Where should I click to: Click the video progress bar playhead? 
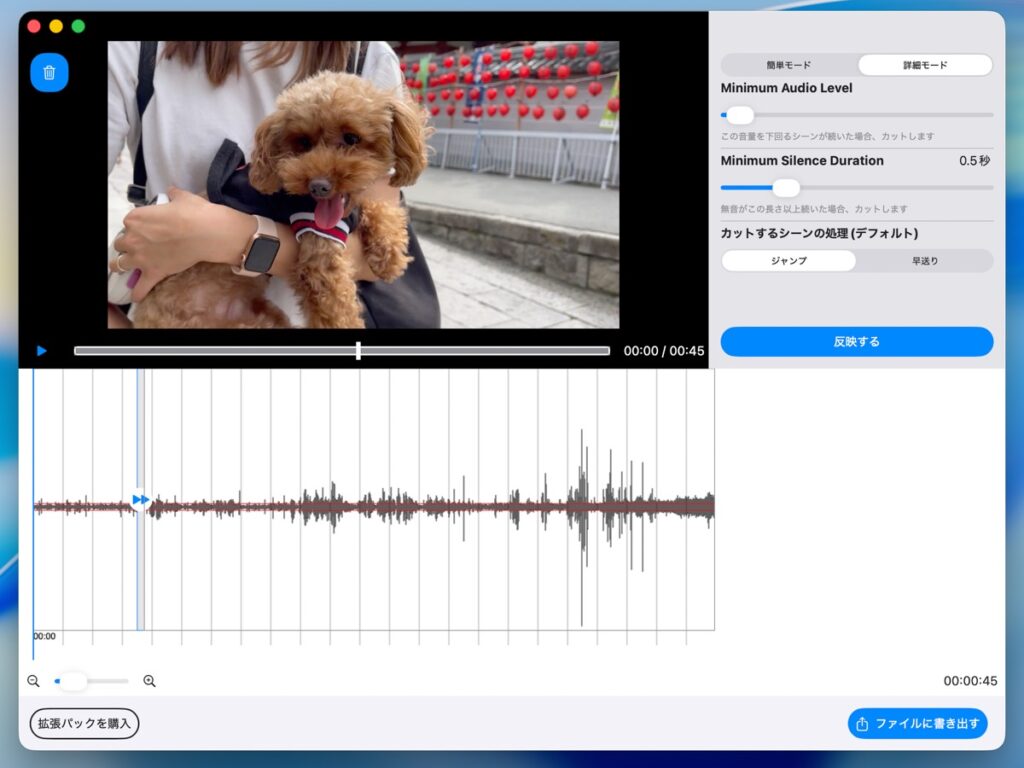[x=358, y=351]
